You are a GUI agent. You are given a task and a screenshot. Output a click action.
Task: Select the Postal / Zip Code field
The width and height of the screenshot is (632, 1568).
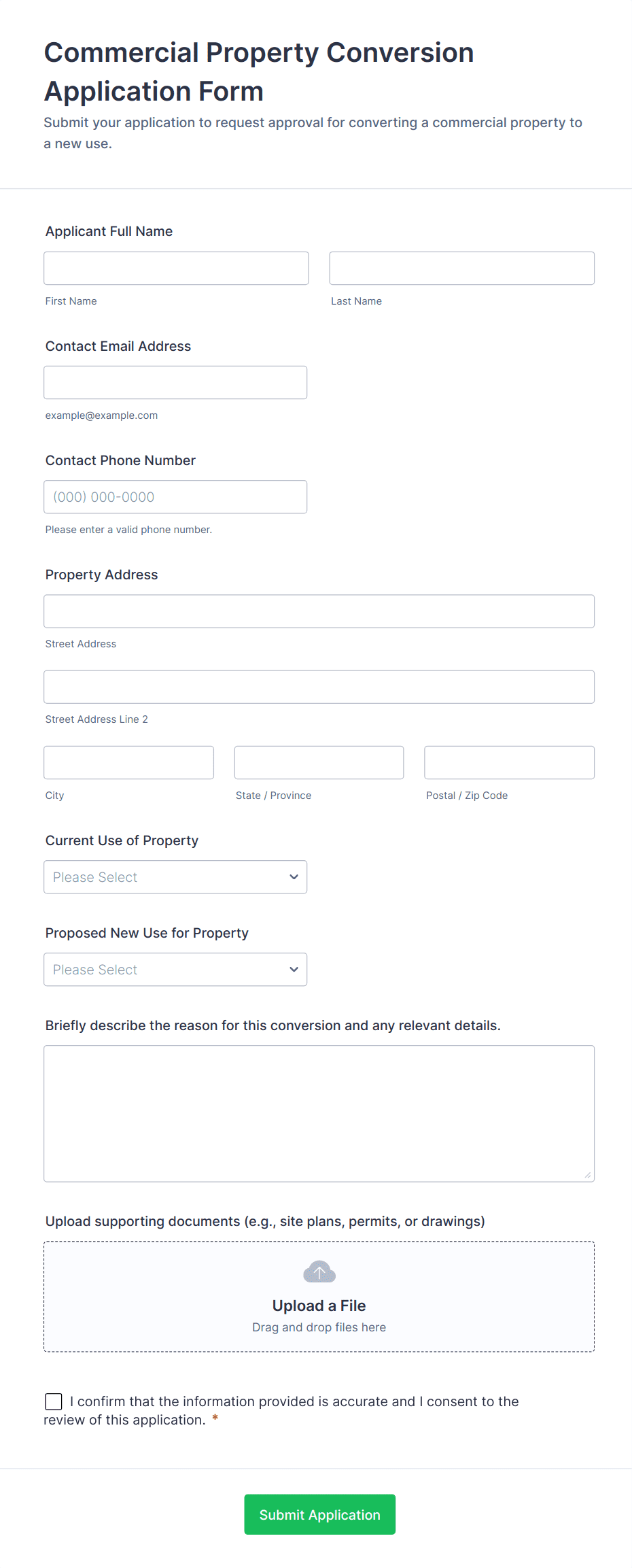[509, 762]
